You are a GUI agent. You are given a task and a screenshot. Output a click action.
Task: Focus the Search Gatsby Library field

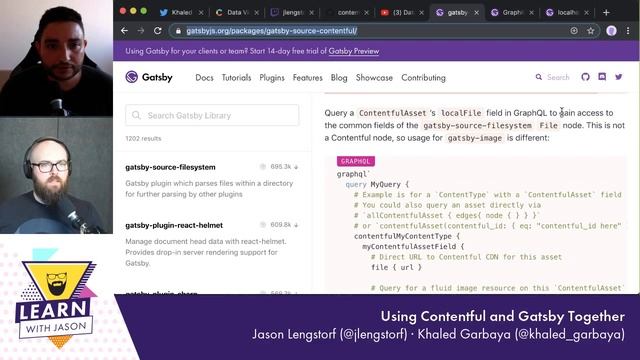(212, 116)
